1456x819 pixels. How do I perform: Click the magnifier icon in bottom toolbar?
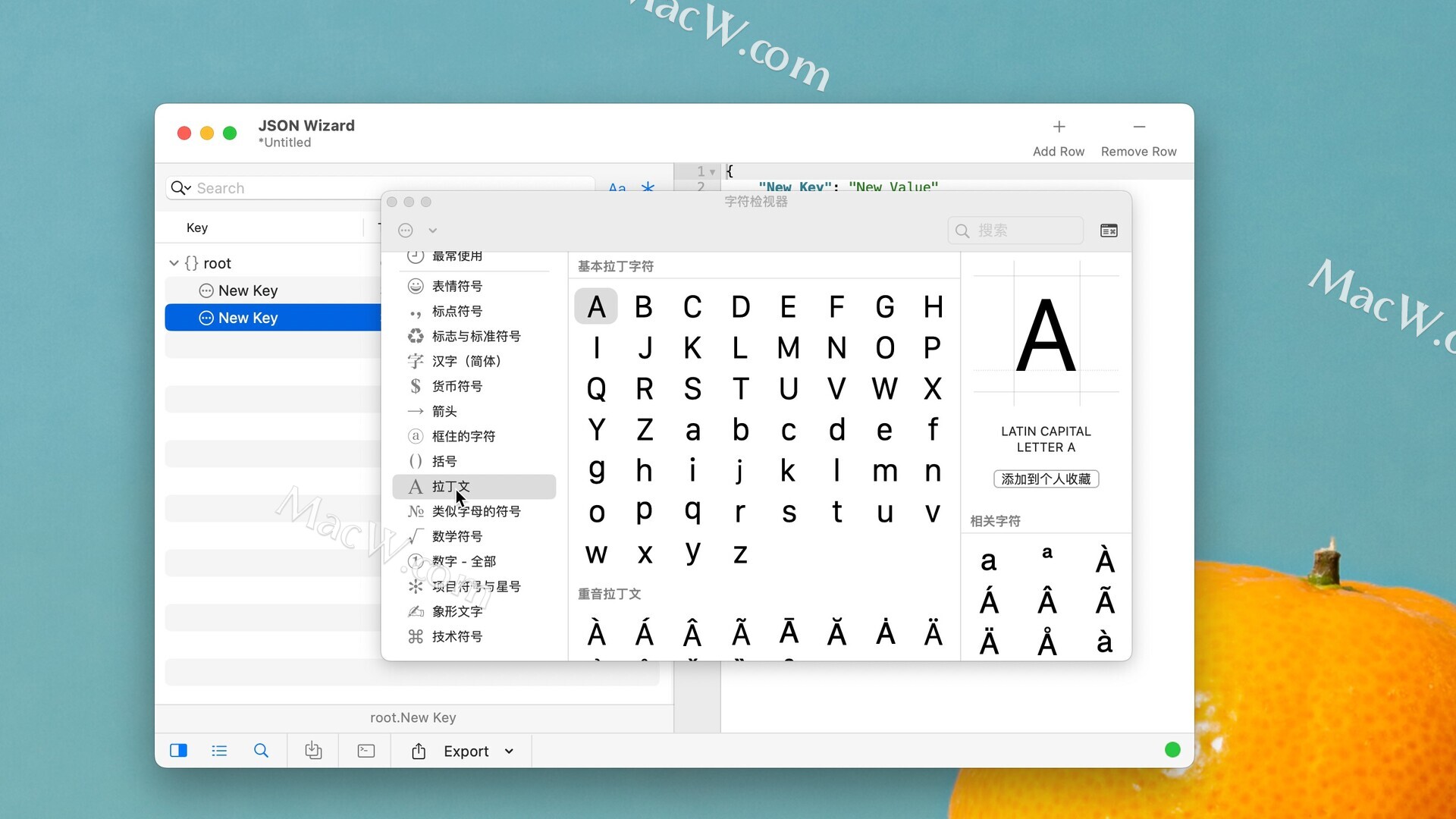pyautogui.click(x=261, y=751)
